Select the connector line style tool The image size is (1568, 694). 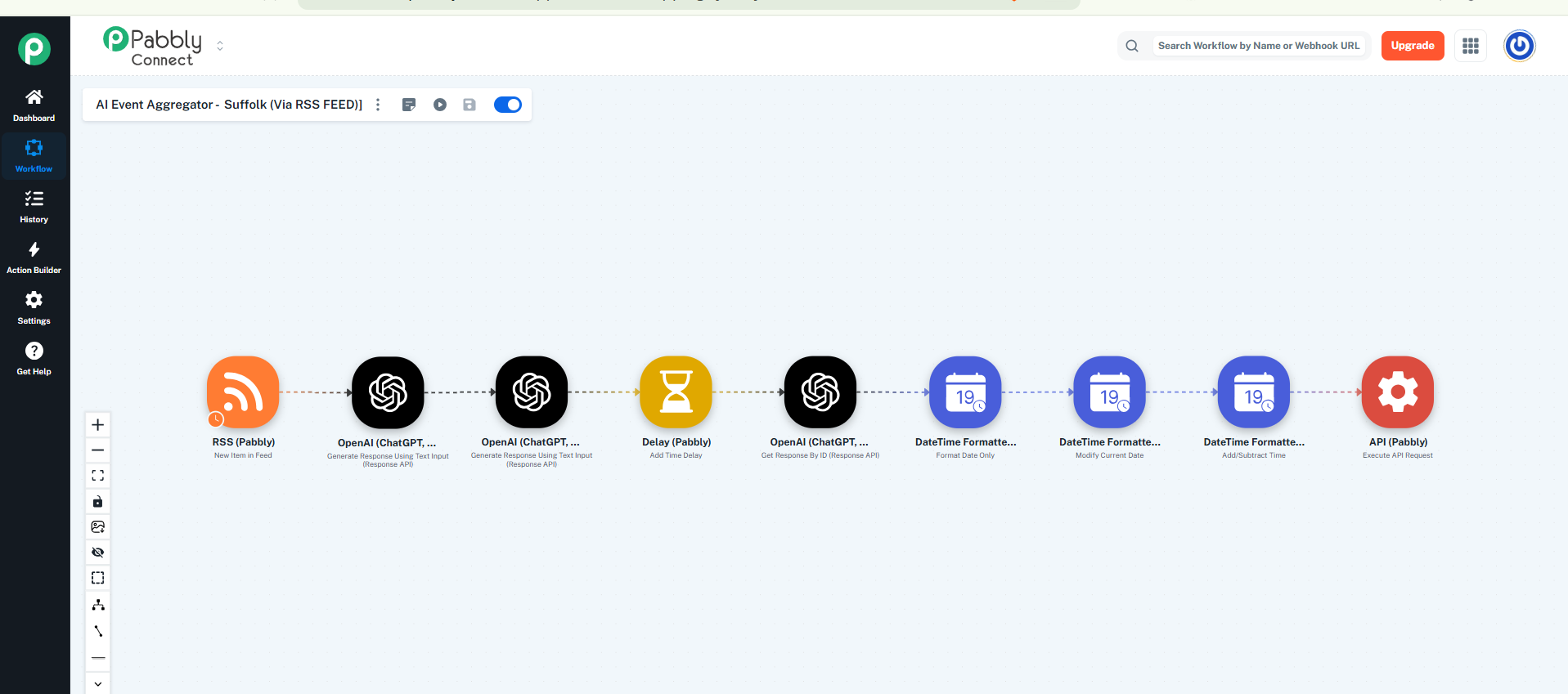click(x=98, y=631)
